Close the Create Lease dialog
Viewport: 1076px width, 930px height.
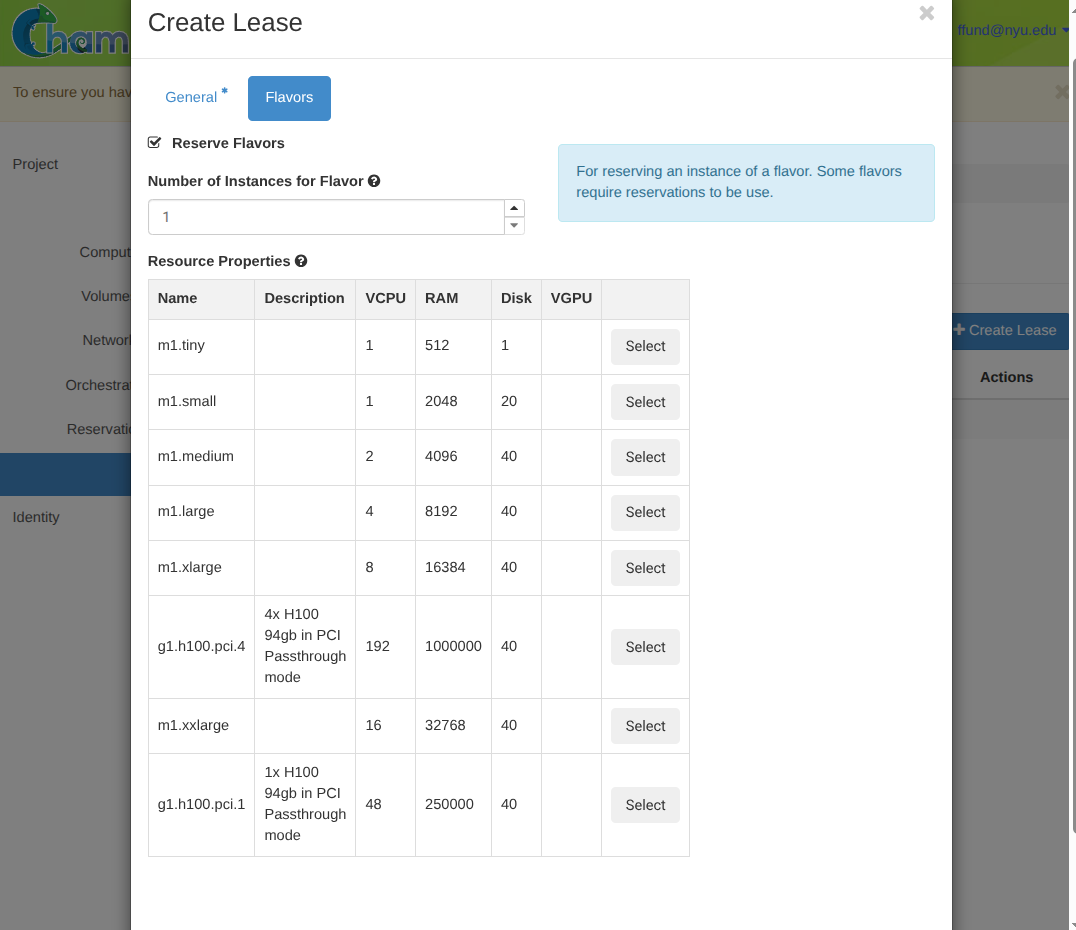[x=926, y=14]
